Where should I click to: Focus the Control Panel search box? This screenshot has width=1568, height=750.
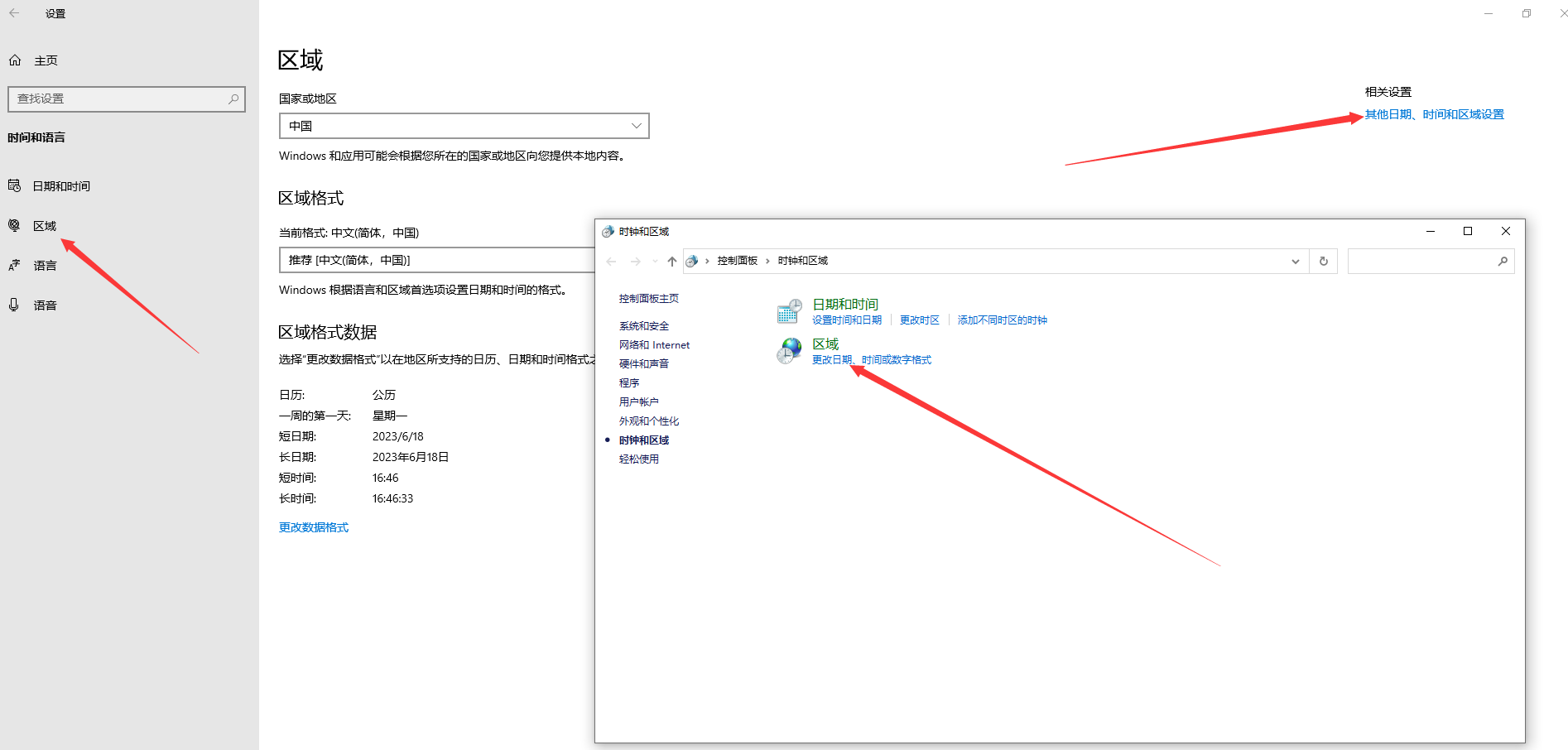point(1431,262)
